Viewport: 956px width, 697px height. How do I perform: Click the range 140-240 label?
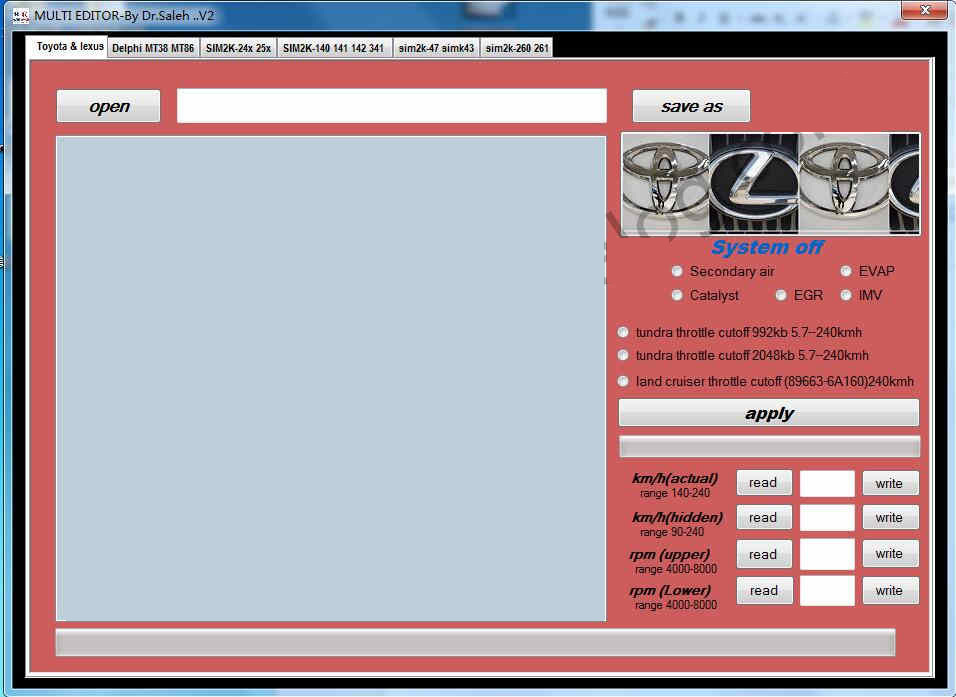coord(674,493)
